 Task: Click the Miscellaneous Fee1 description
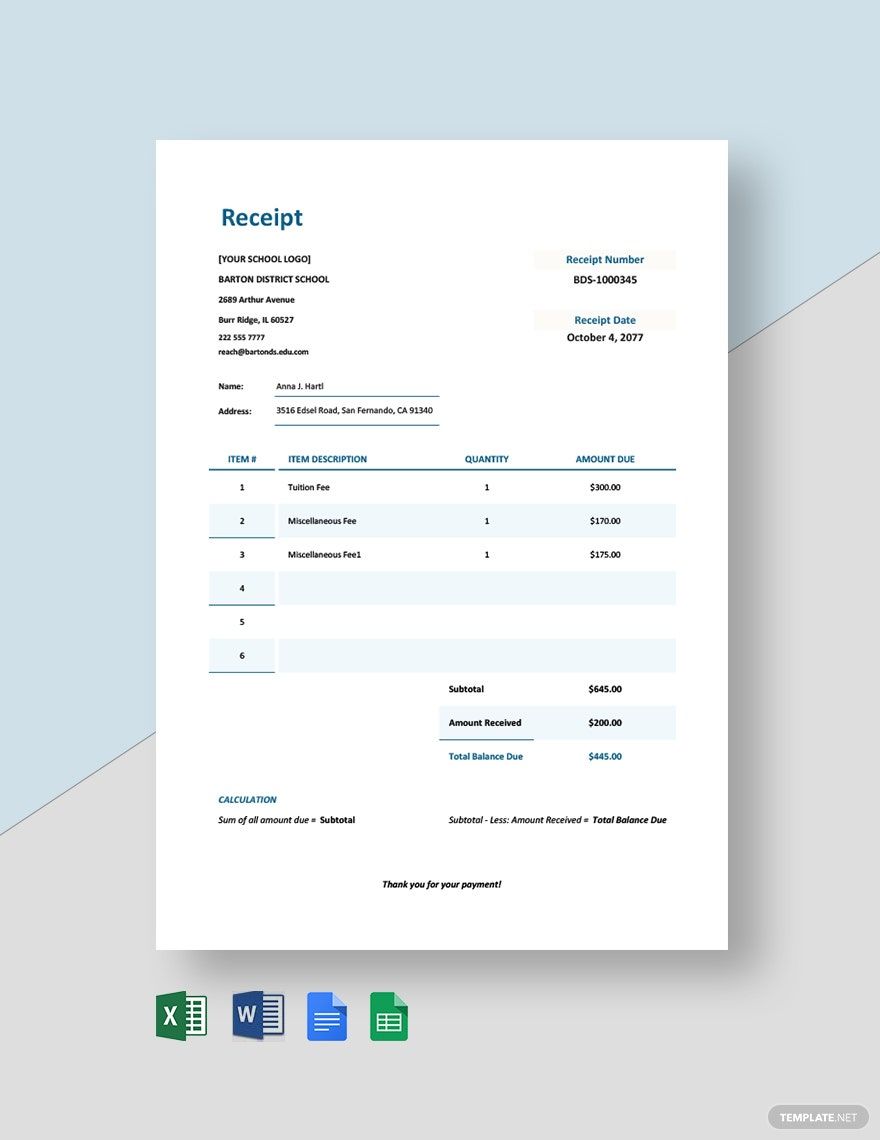pos(328,554)
